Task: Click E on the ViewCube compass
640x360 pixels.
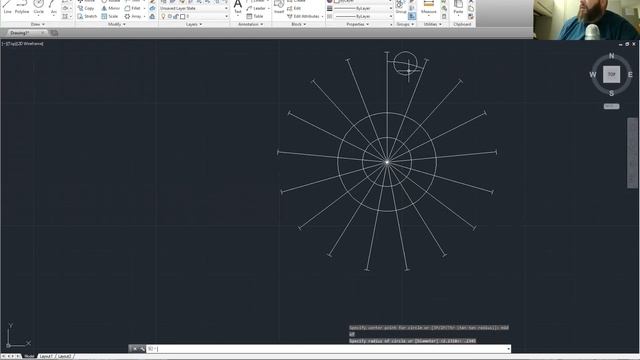Action: (x=630, y=74)
